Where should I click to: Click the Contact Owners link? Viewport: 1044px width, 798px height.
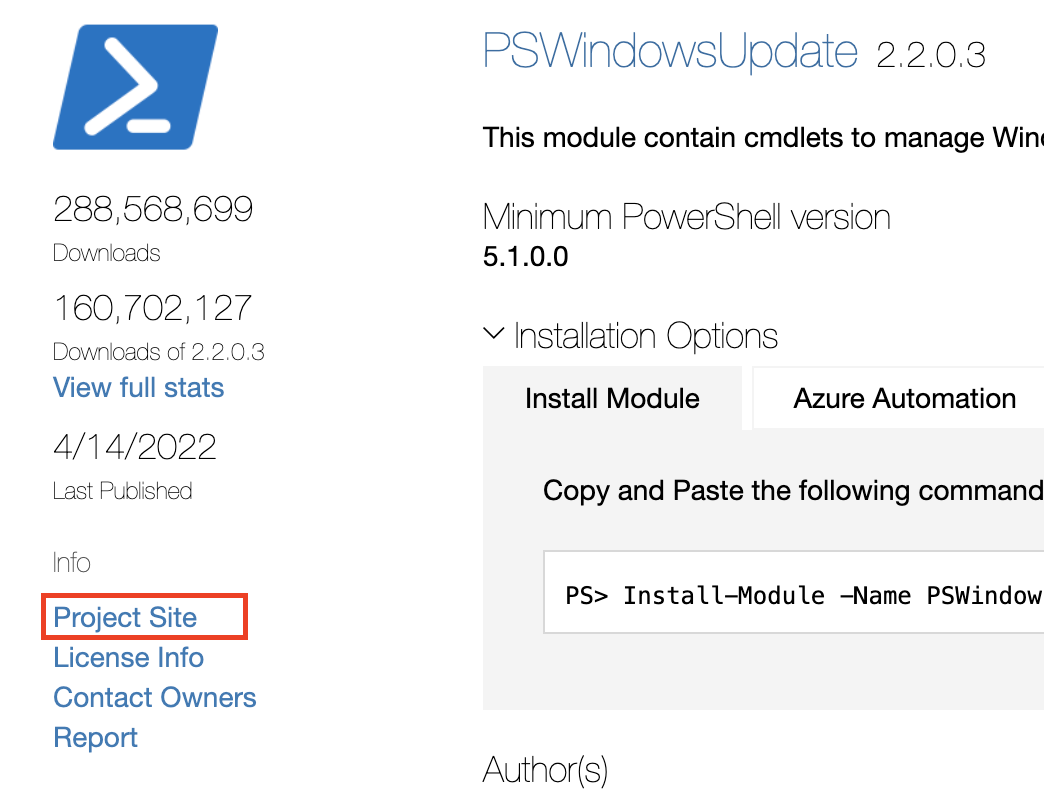point(154,698)
